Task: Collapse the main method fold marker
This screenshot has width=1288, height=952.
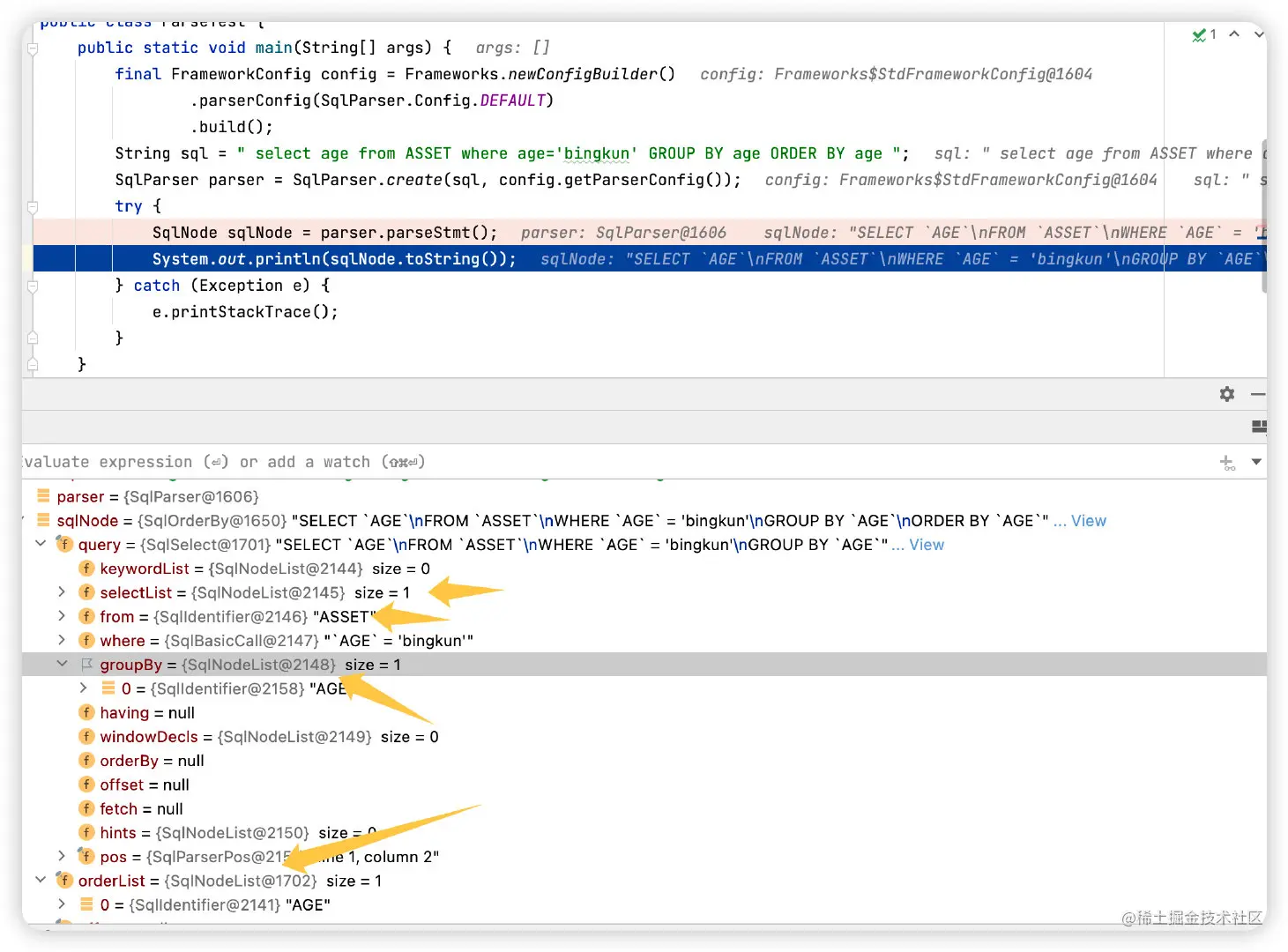Action: [x=33, y=48]
